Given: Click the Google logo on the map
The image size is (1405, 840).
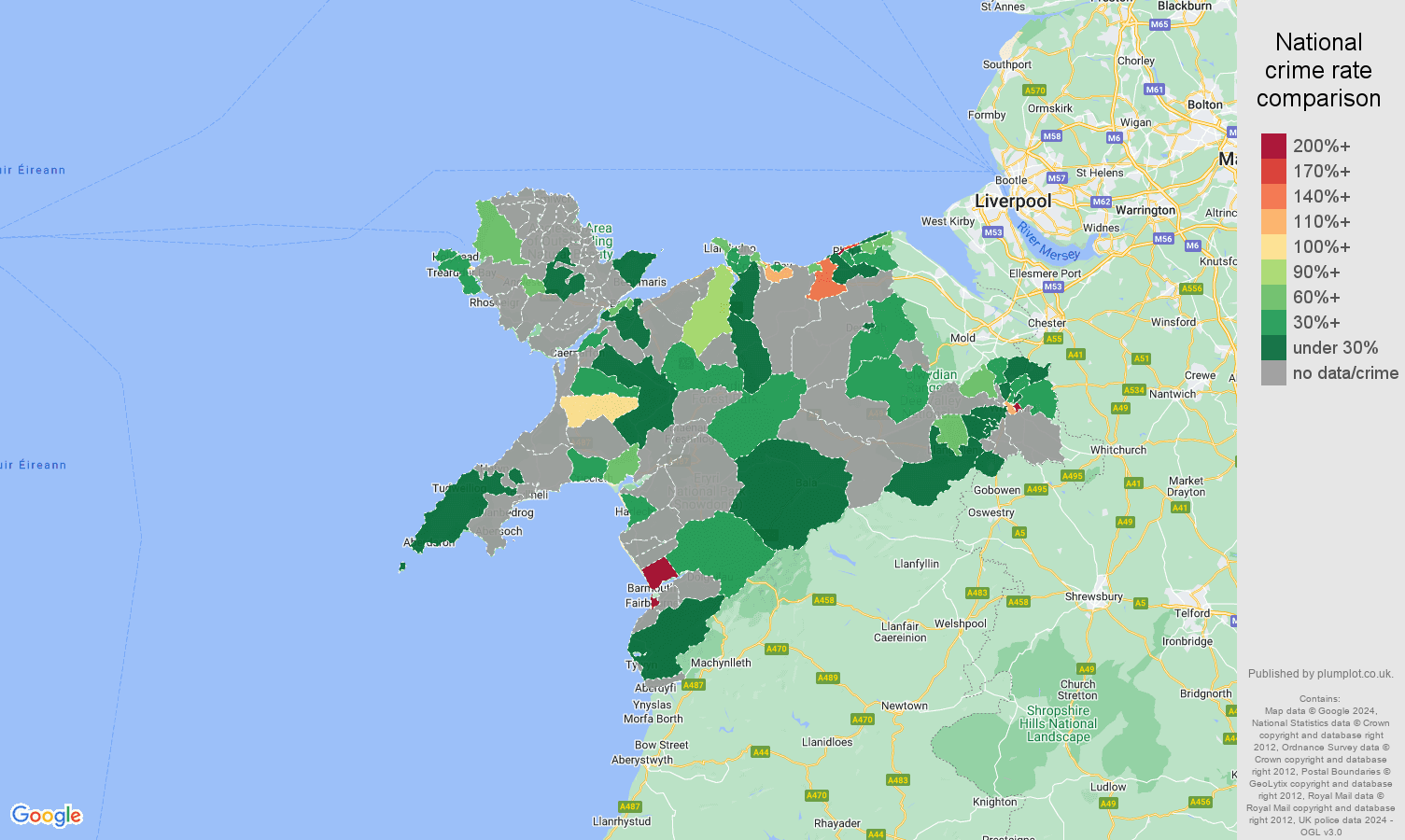Looking at the screenshot, I should coord(47,816).
